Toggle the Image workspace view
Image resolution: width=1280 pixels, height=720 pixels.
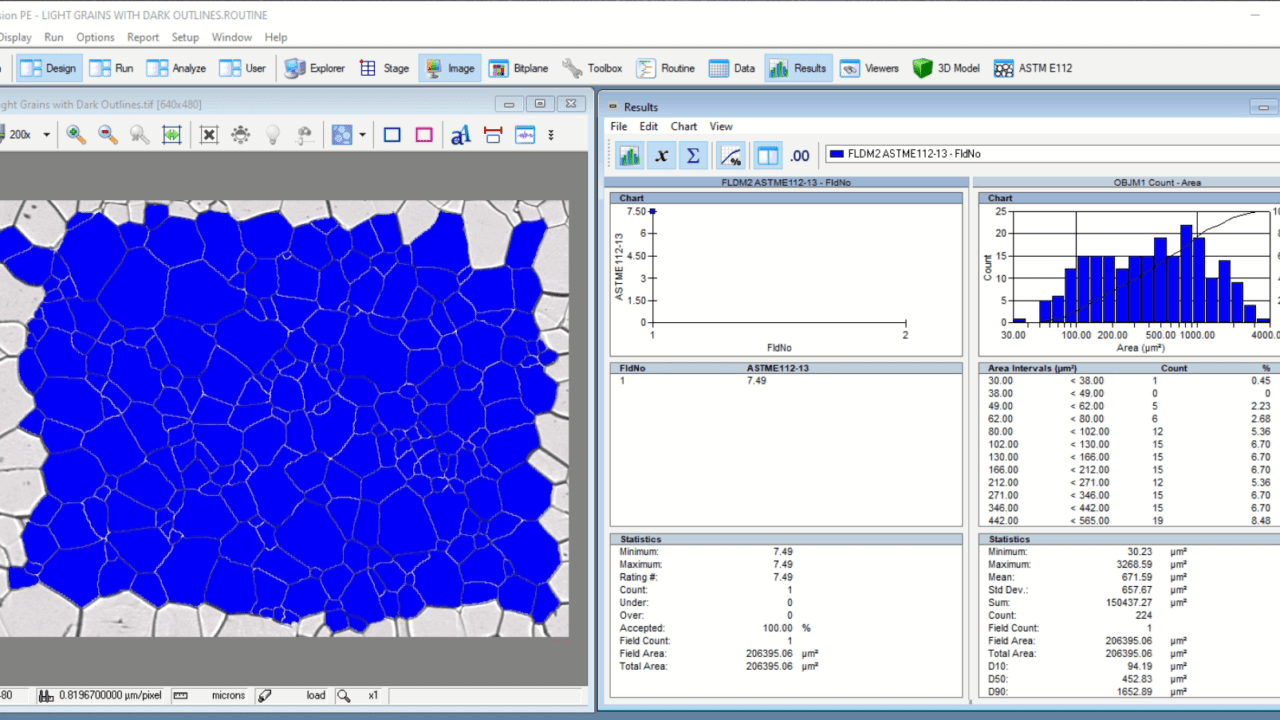tap(451, 67)
